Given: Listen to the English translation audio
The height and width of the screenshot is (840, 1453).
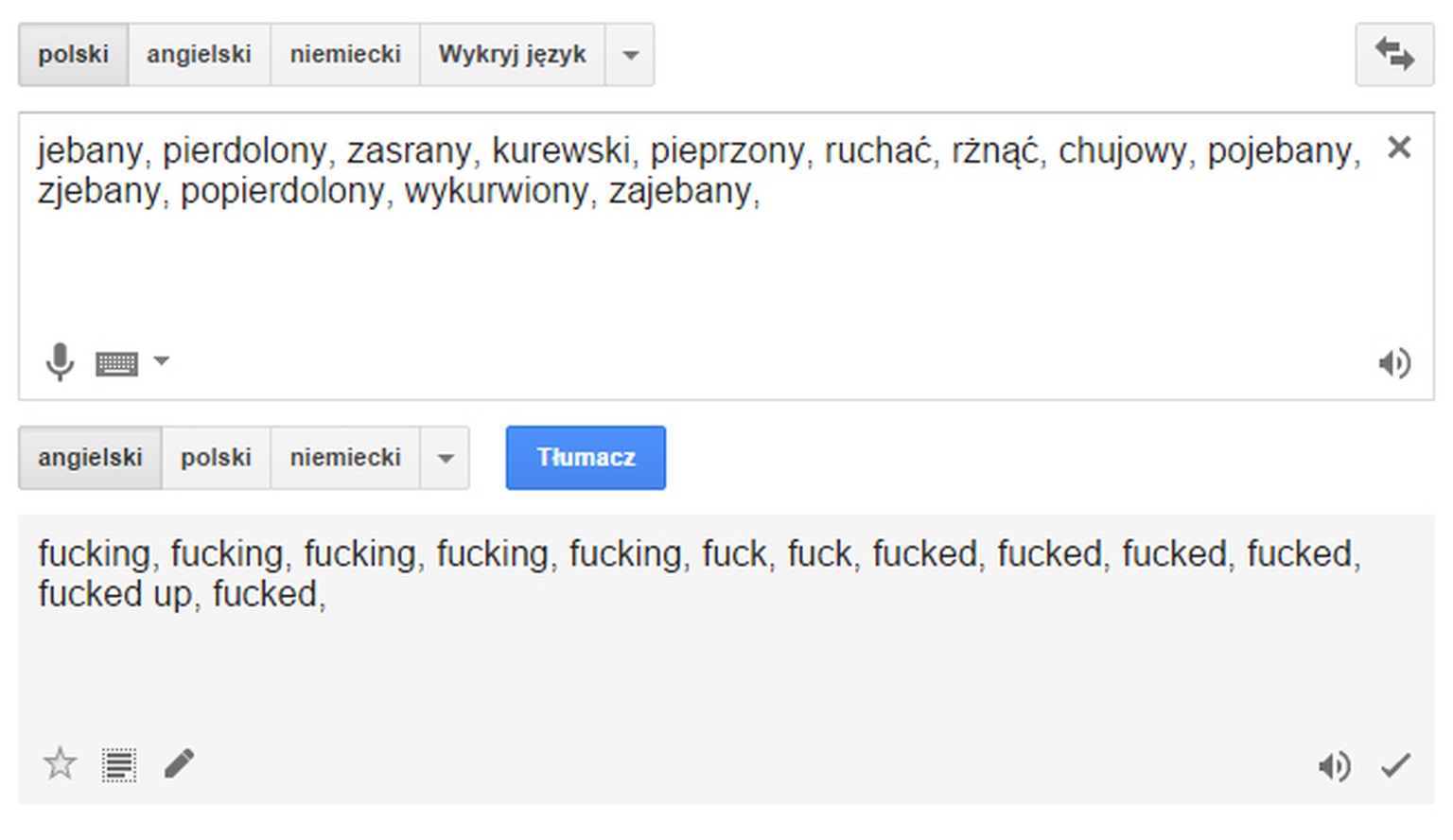Looking at the screenshot, I should point(1334,765).
